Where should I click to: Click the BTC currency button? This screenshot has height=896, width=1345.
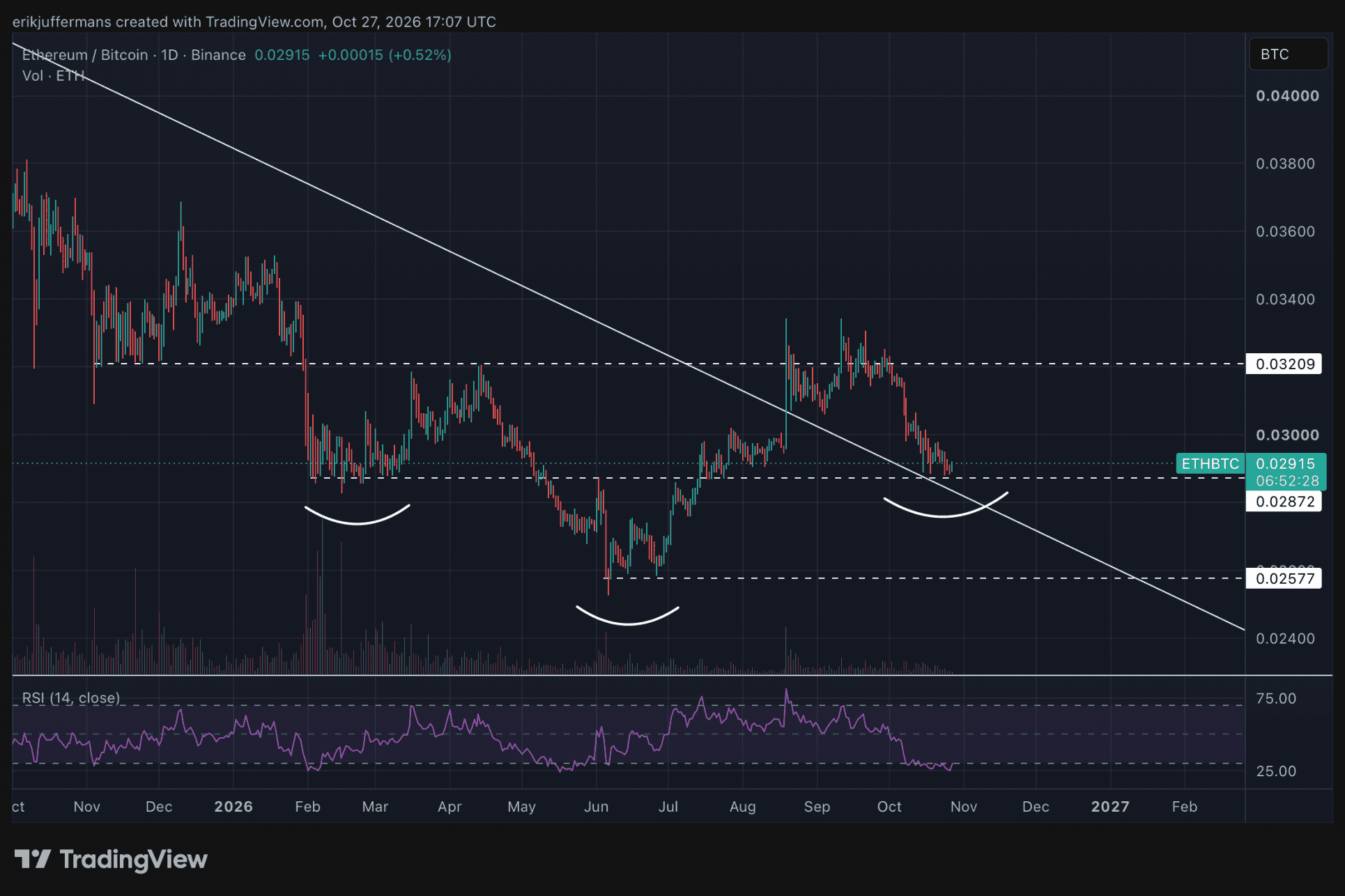(1288, 54)
